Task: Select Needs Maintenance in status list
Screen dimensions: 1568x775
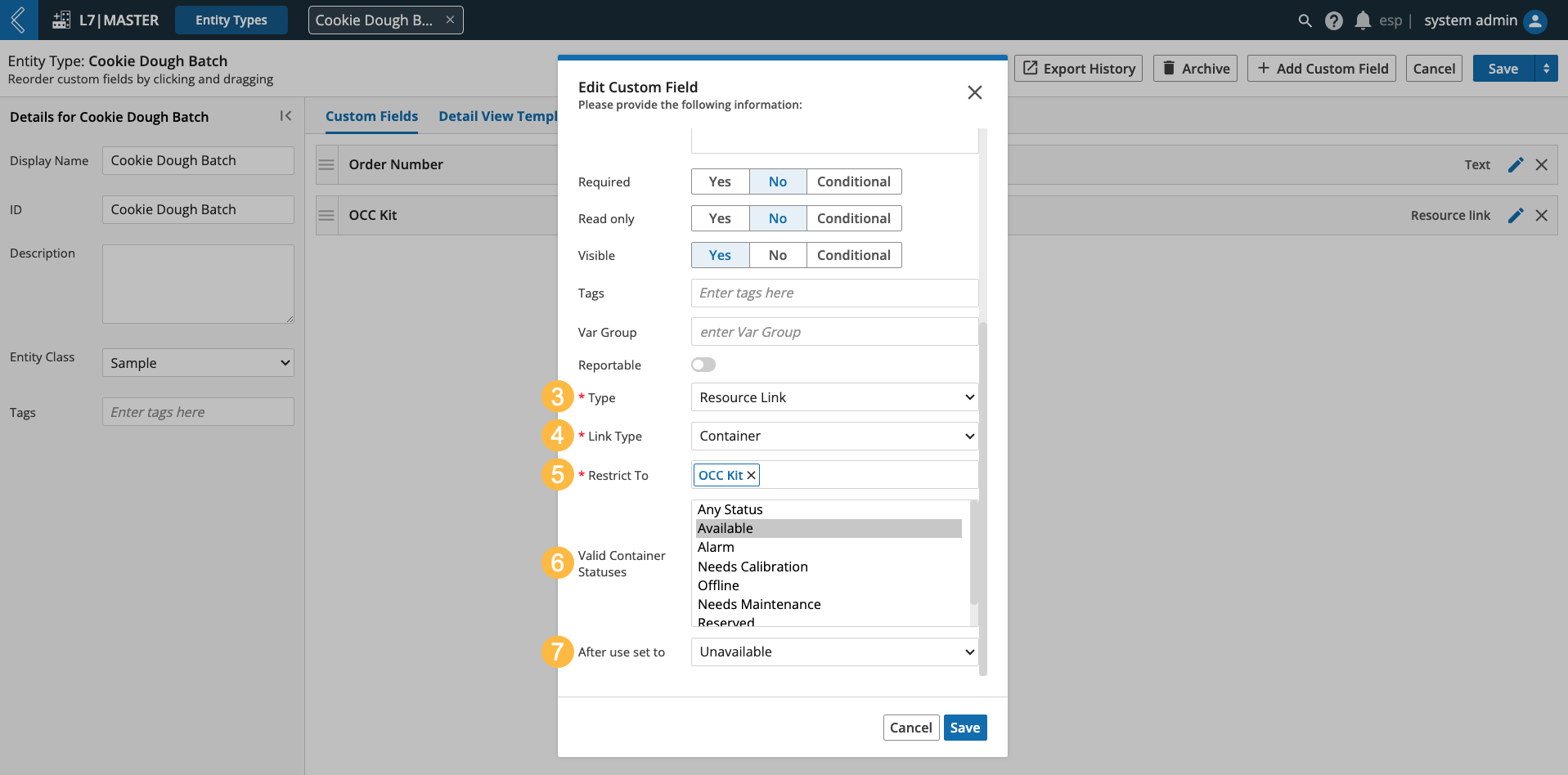Action: point(829,604)
